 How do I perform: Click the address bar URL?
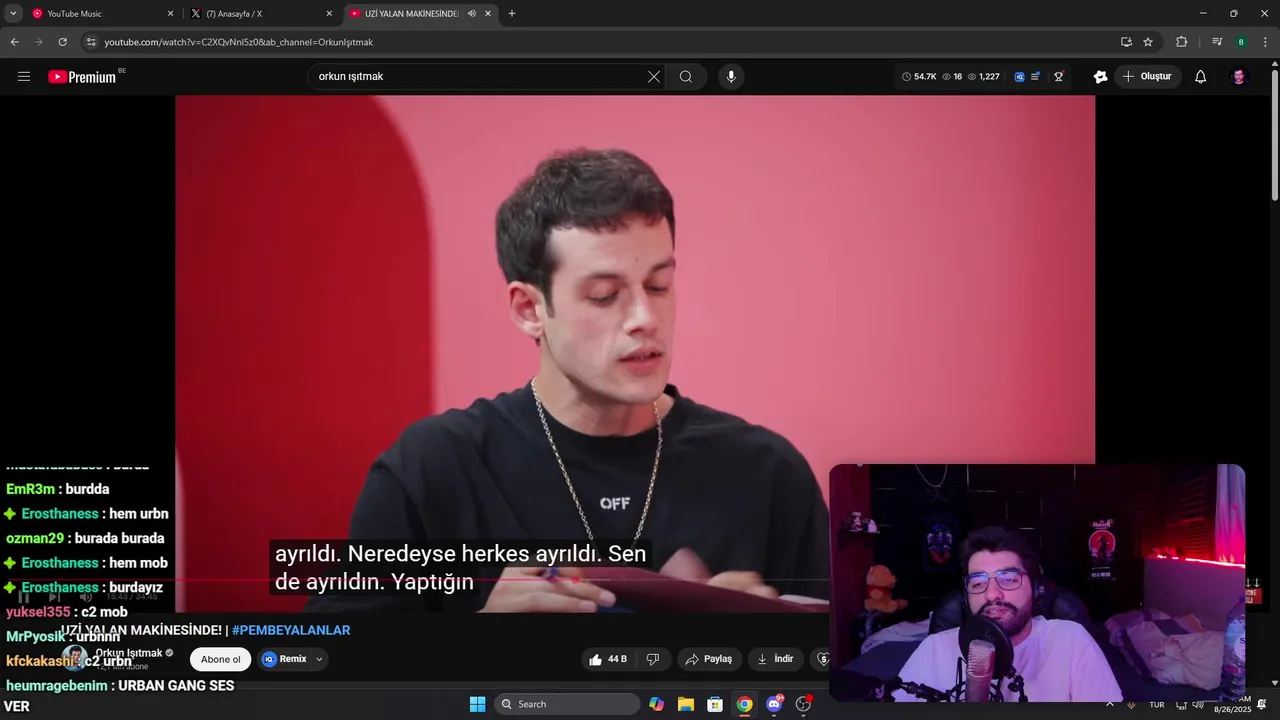(239, 42)
